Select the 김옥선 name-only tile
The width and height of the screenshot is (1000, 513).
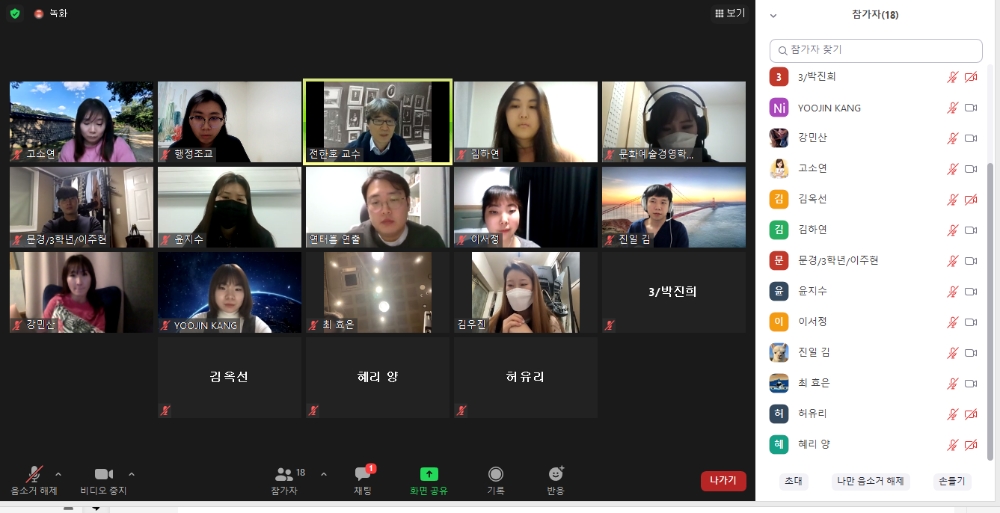click(230, 378)
